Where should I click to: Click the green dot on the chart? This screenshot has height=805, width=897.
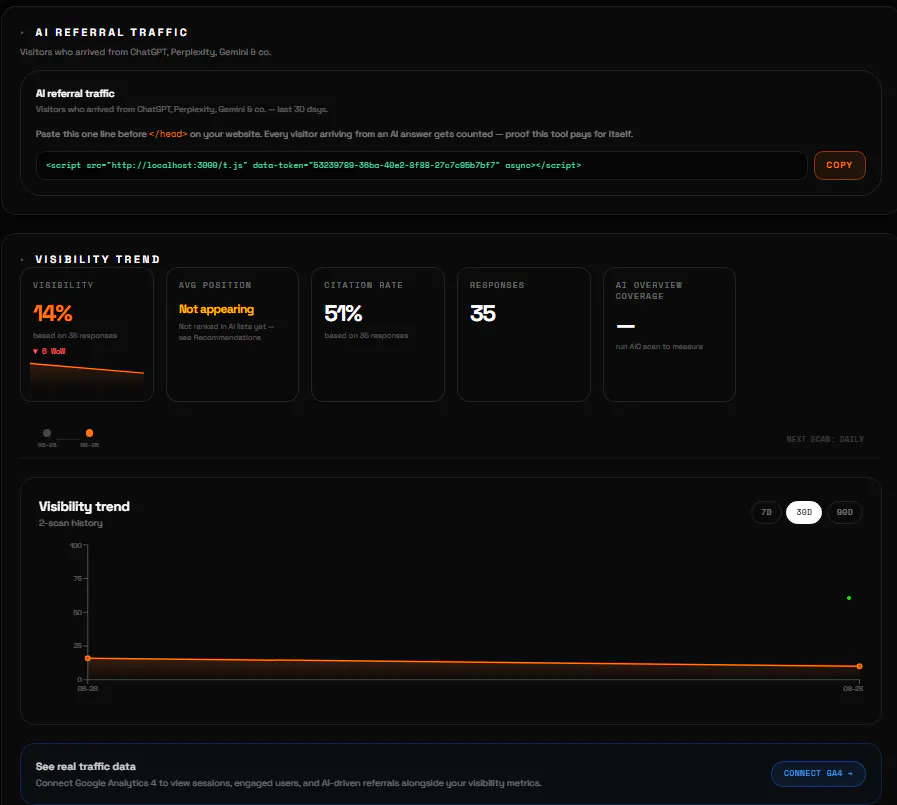(x=849, y=598)
